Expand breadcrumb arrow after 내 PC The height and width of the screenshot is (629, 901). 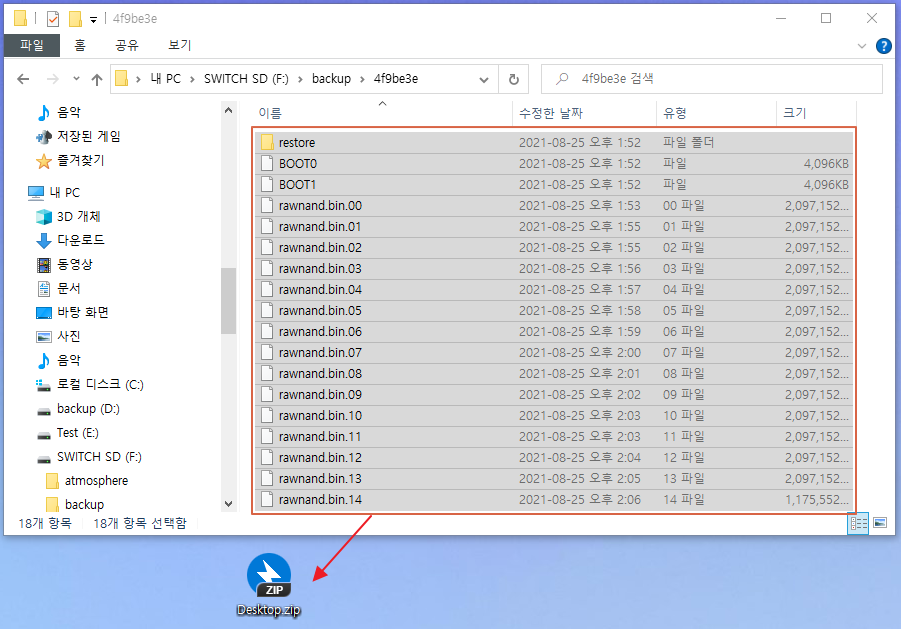(192, 79)
